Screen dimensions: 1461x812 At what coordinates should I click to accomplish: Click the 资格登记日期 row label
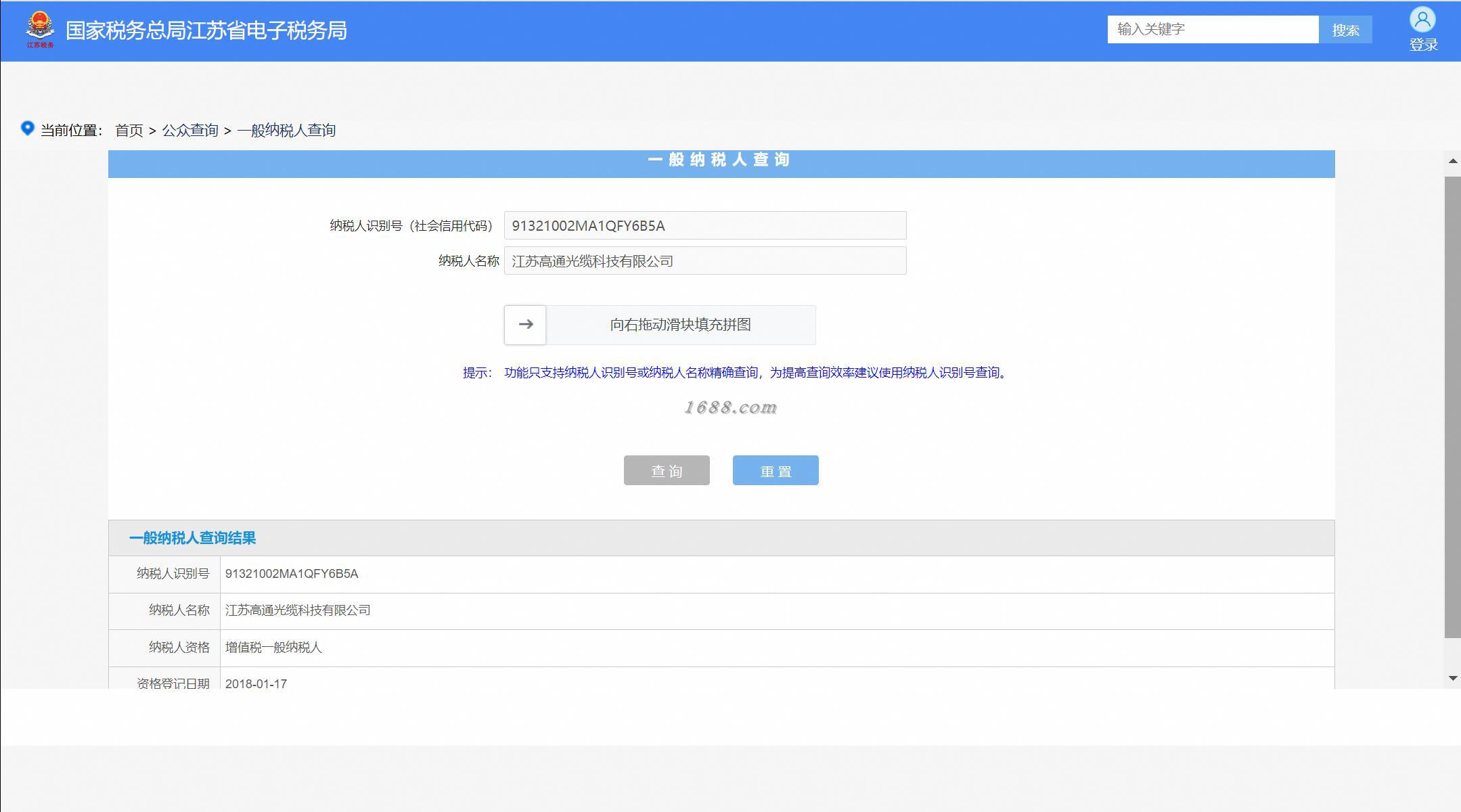[173, 683]
